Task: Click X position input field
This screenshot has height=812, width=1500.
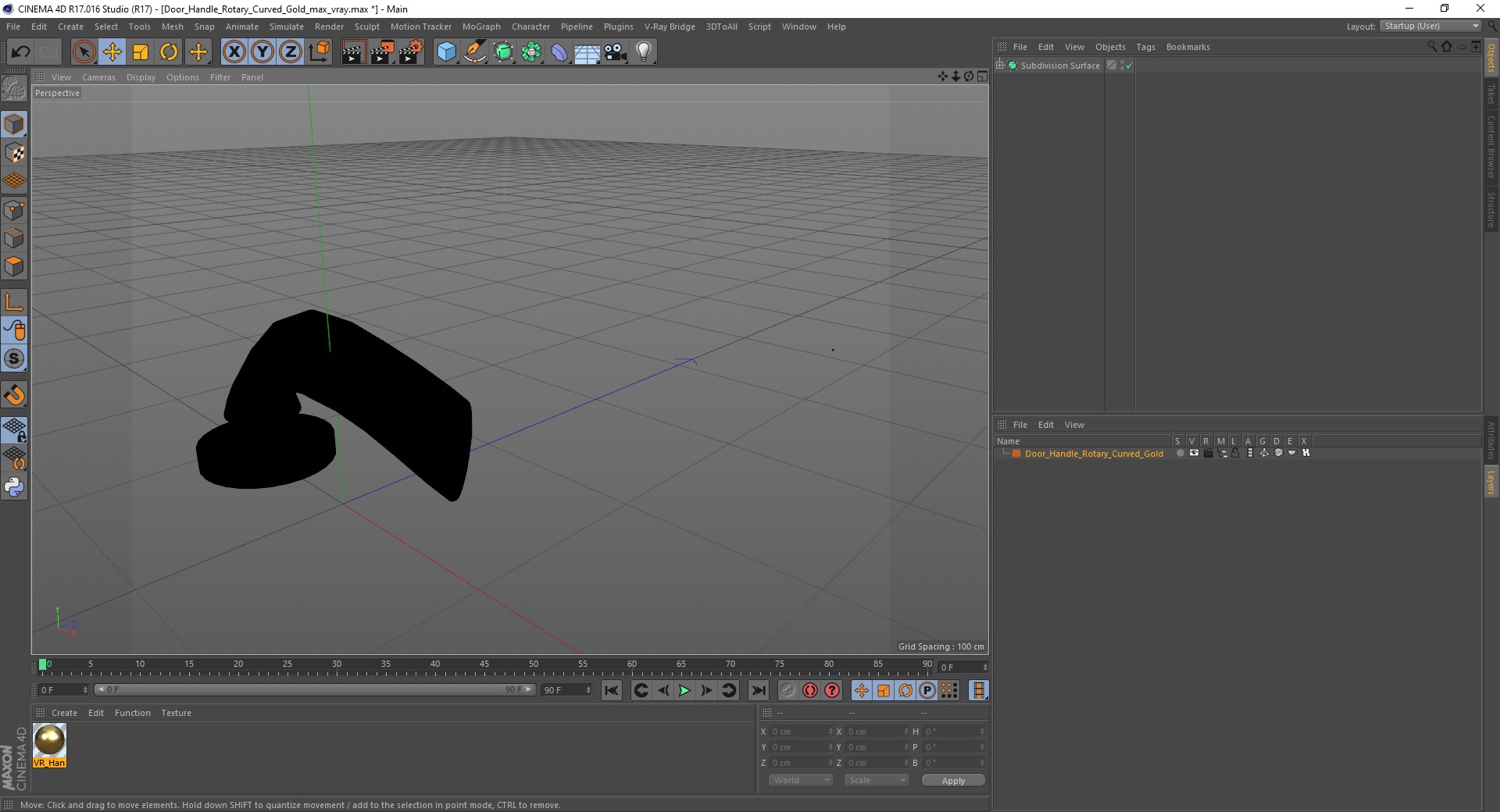Action: (802, 732)
